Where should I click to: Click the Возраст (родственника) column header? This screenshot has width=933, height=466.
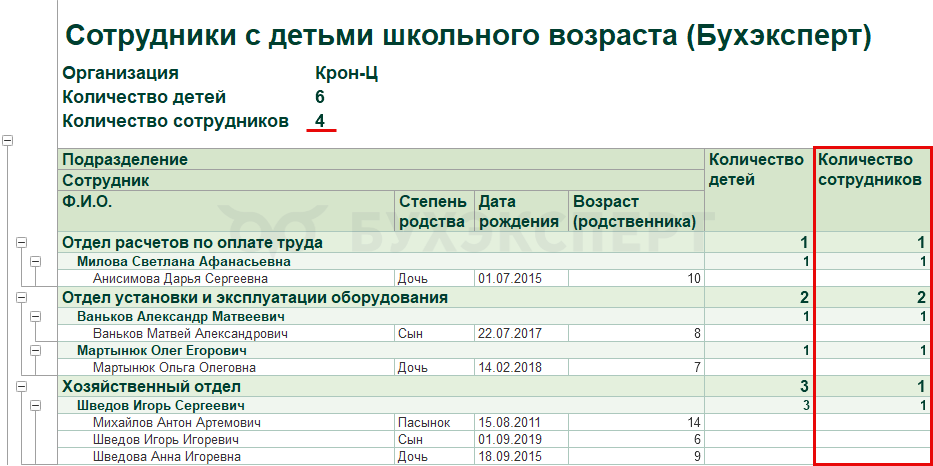click(636, 211)
